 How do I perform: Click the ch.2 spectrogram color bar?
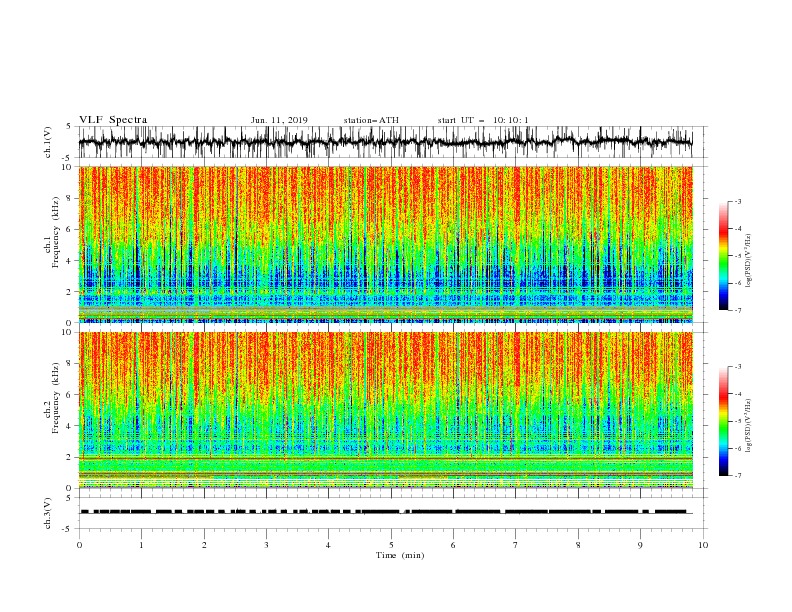click(x=723, y=421)
